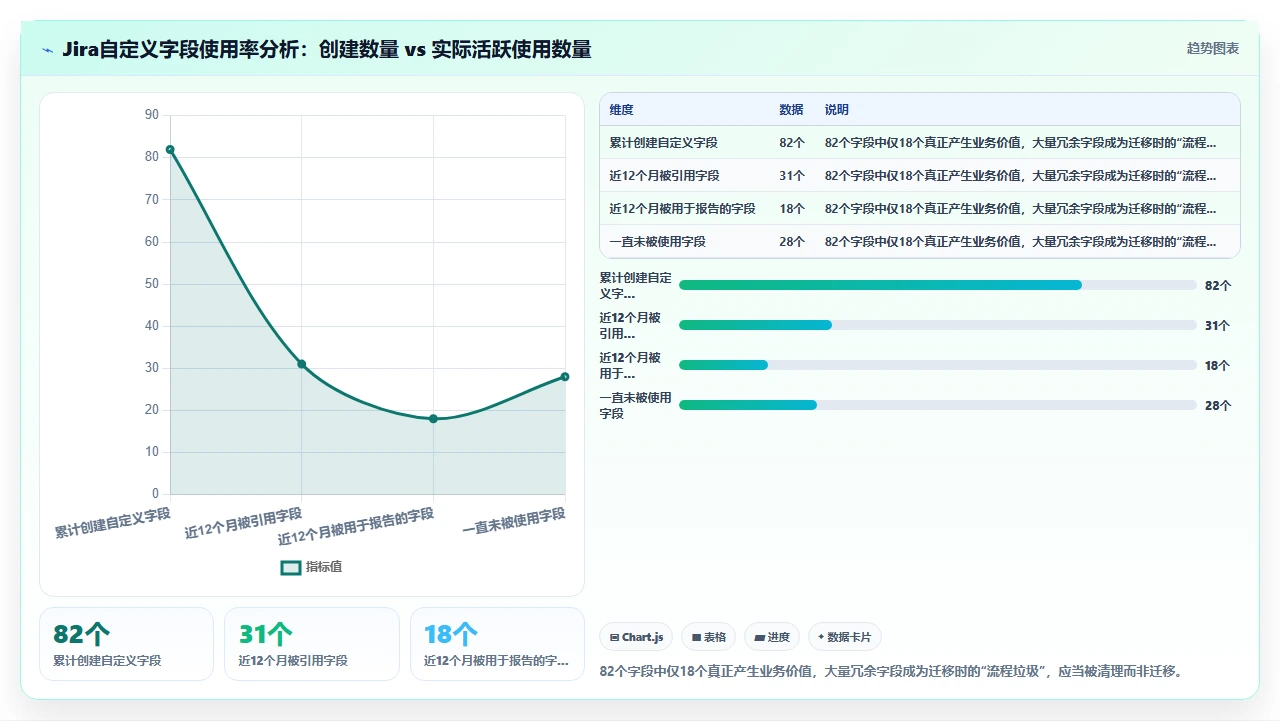
Task: Click the x-axis label 近12个月被用于报告的字段
Action: click(356, 527)
